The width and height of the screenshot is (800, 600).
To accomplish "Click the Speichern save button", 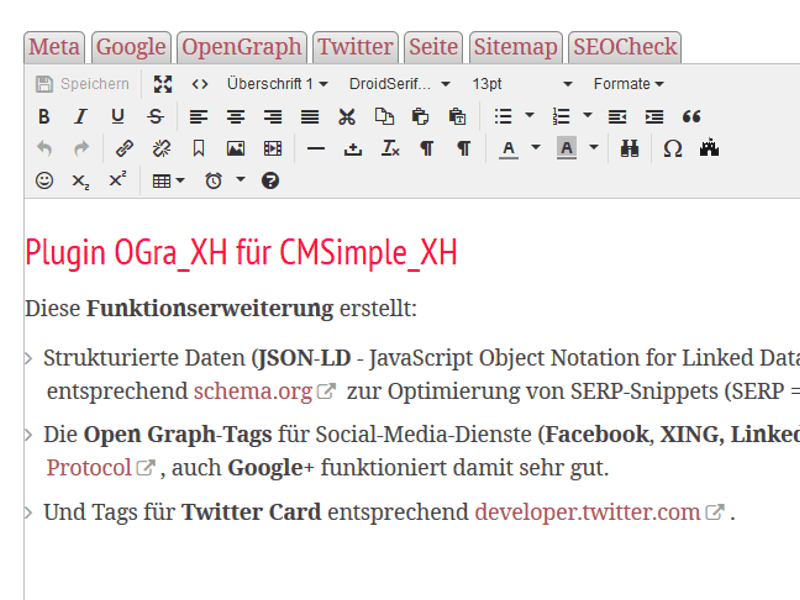I will [83, 84].
